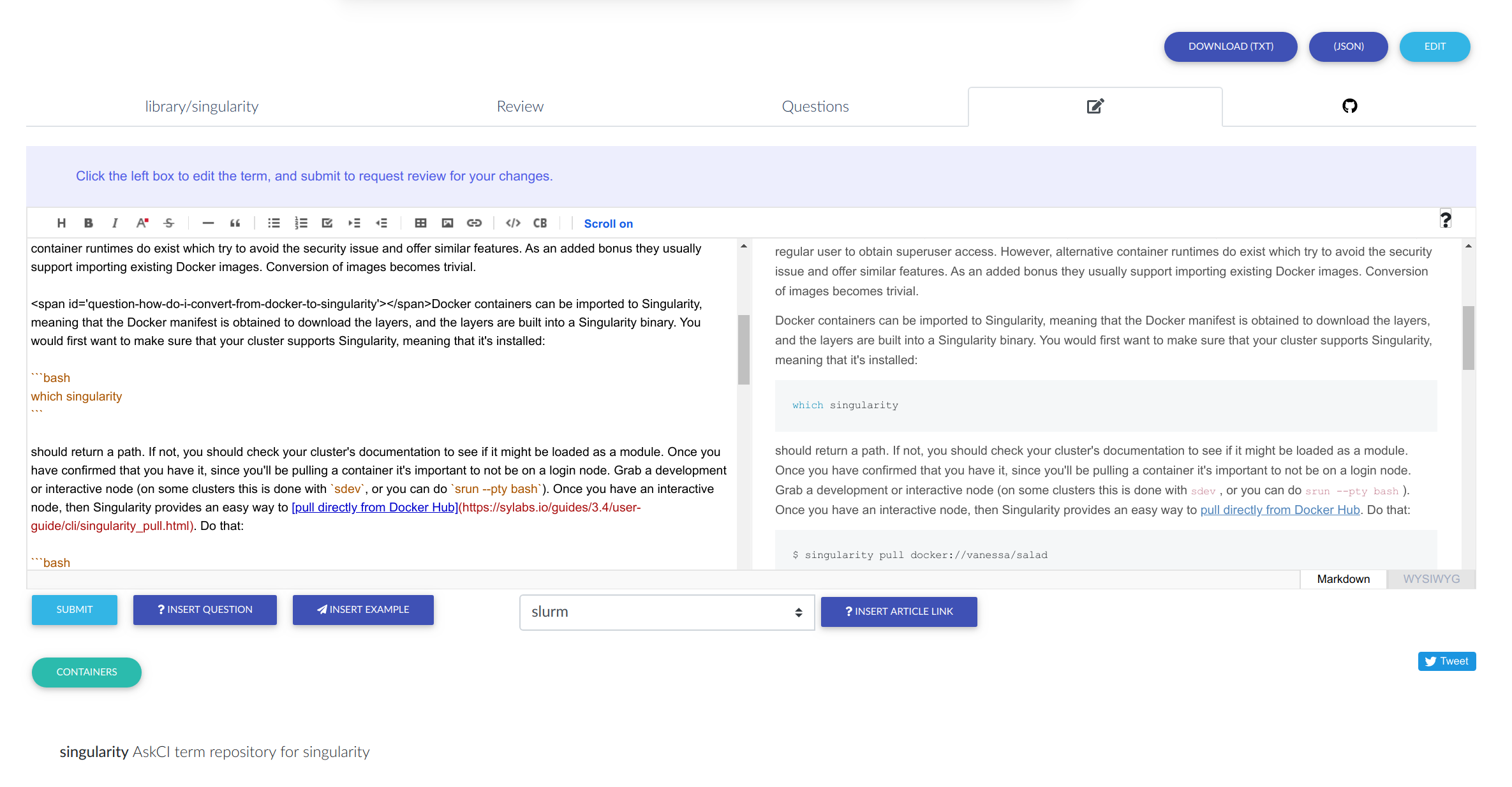Click the preview pane scroll-up arrow
The image size is (1512, 787).
coord(1469,246)
